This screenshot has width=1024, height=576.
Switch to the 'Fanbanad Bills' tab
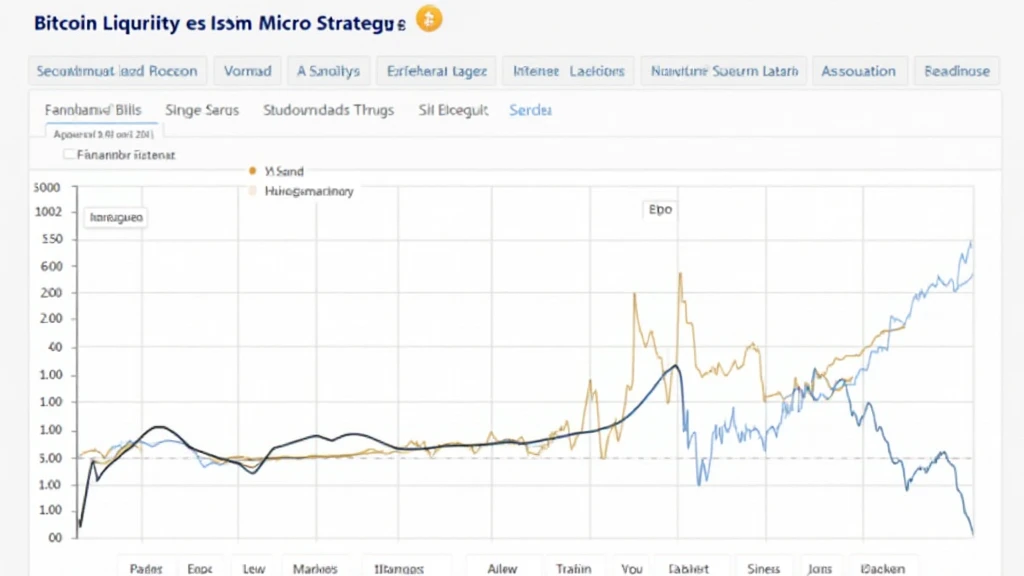(93, 110)
